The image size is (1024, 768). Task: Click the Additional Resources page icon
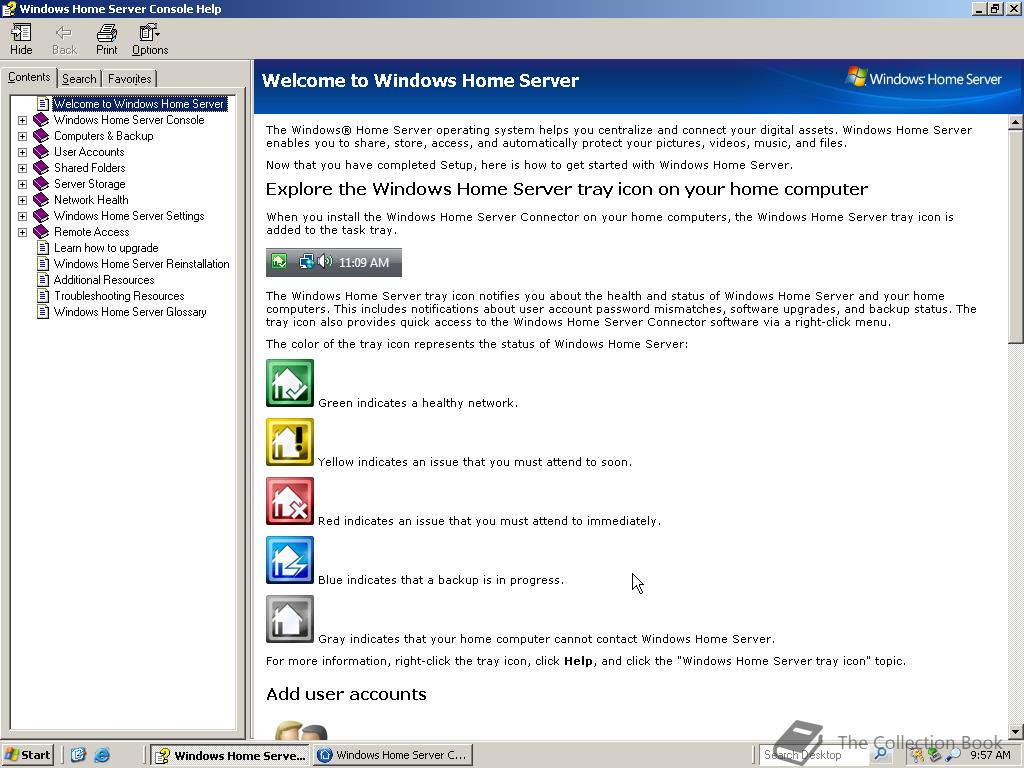(43, 280)
